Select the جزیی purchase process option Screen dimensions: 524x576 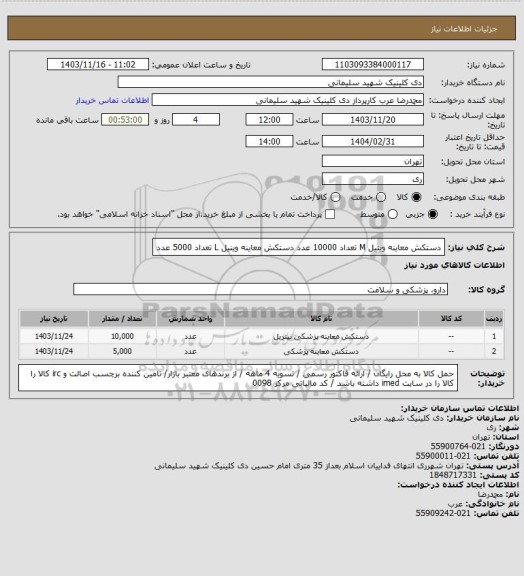[433, 214]
